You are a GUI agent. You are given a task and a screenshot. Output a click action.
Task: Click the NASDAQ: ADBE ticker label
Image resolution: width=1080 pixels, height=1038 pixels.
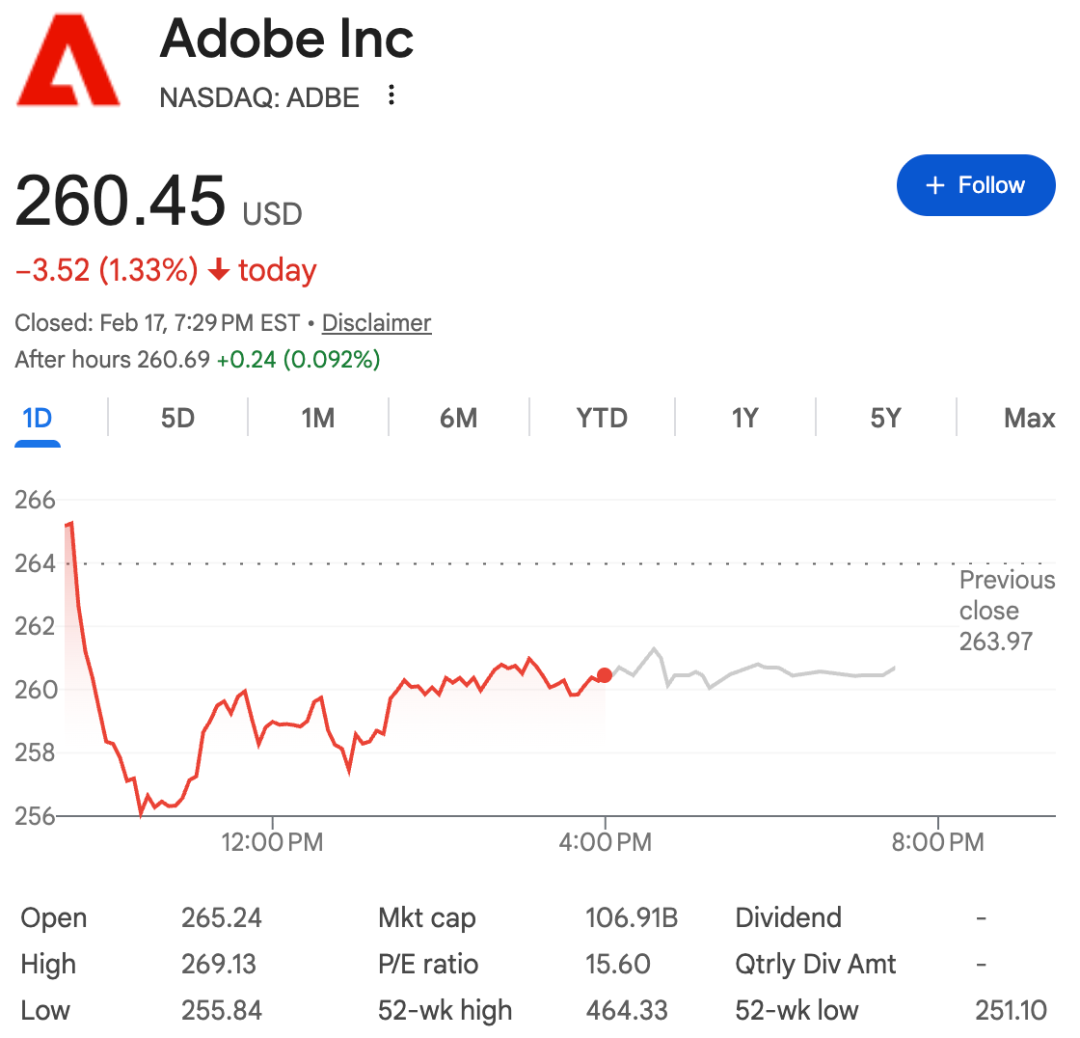click(259, 97)
